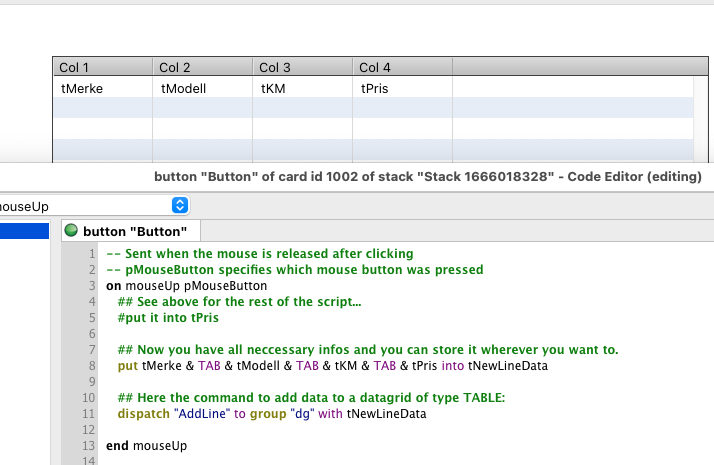Click the Col 1 column header

(x=102, y=67)
